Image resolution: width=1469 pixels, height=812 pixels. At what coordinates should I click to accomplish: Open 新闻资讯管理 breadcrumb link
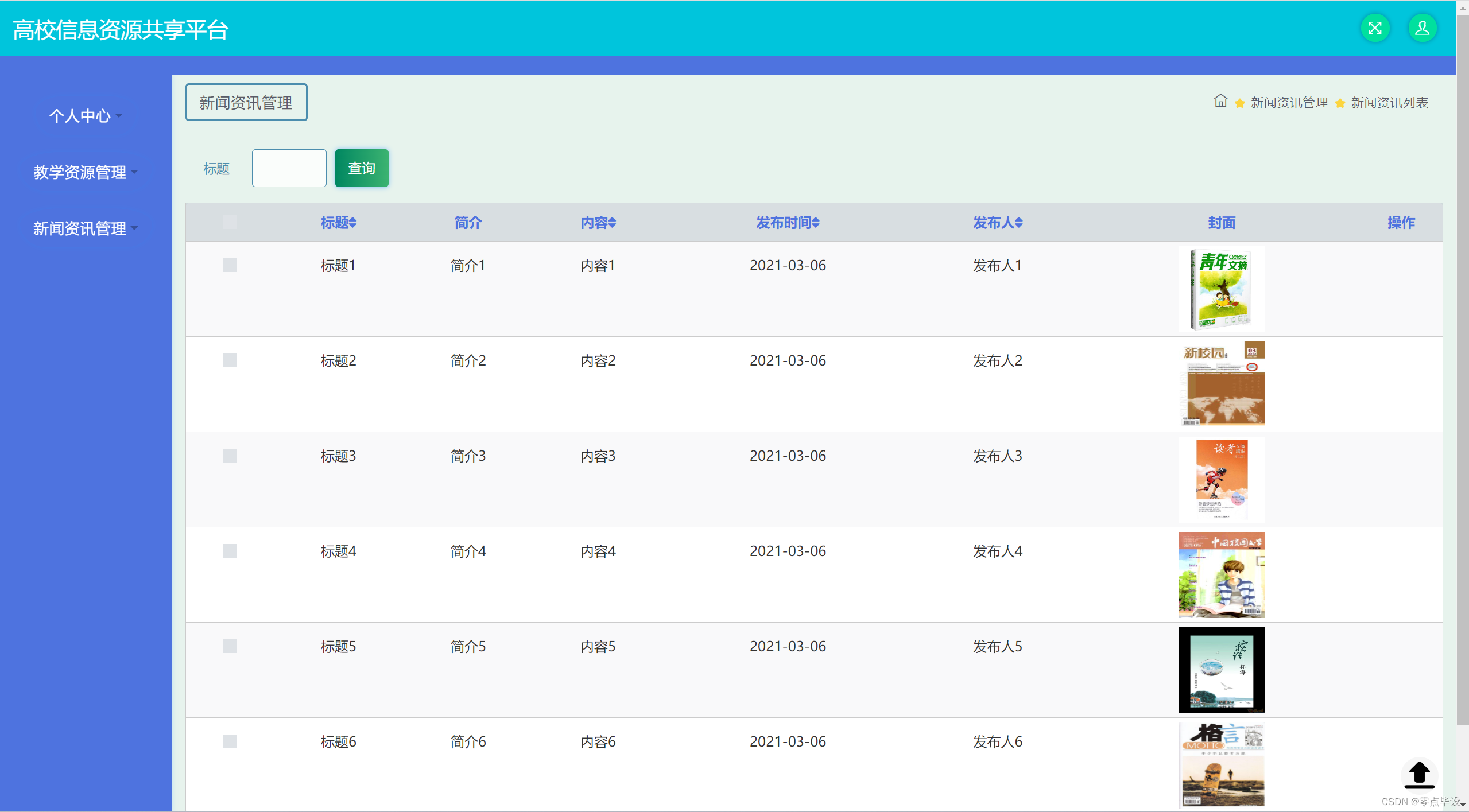(x=1289, y=103)
